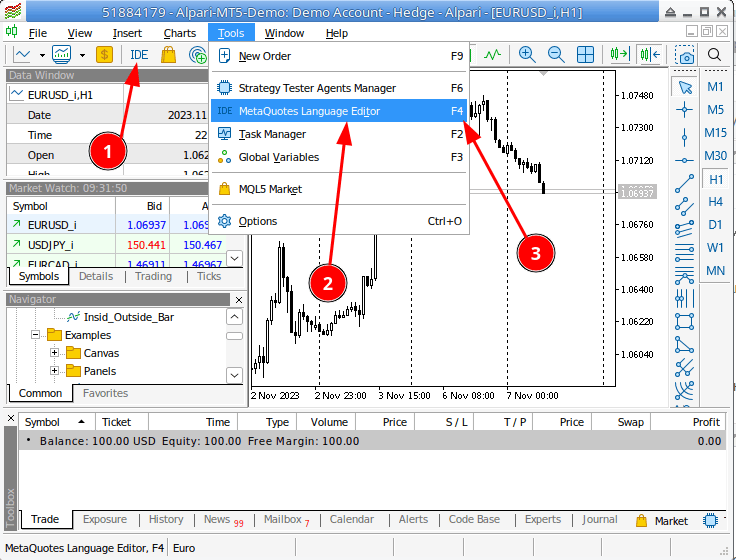Image resolution: width=736 pixels, height=560 pixels.
Task: Switch to W1 timeframe
Action: click(x=715, y=248)
